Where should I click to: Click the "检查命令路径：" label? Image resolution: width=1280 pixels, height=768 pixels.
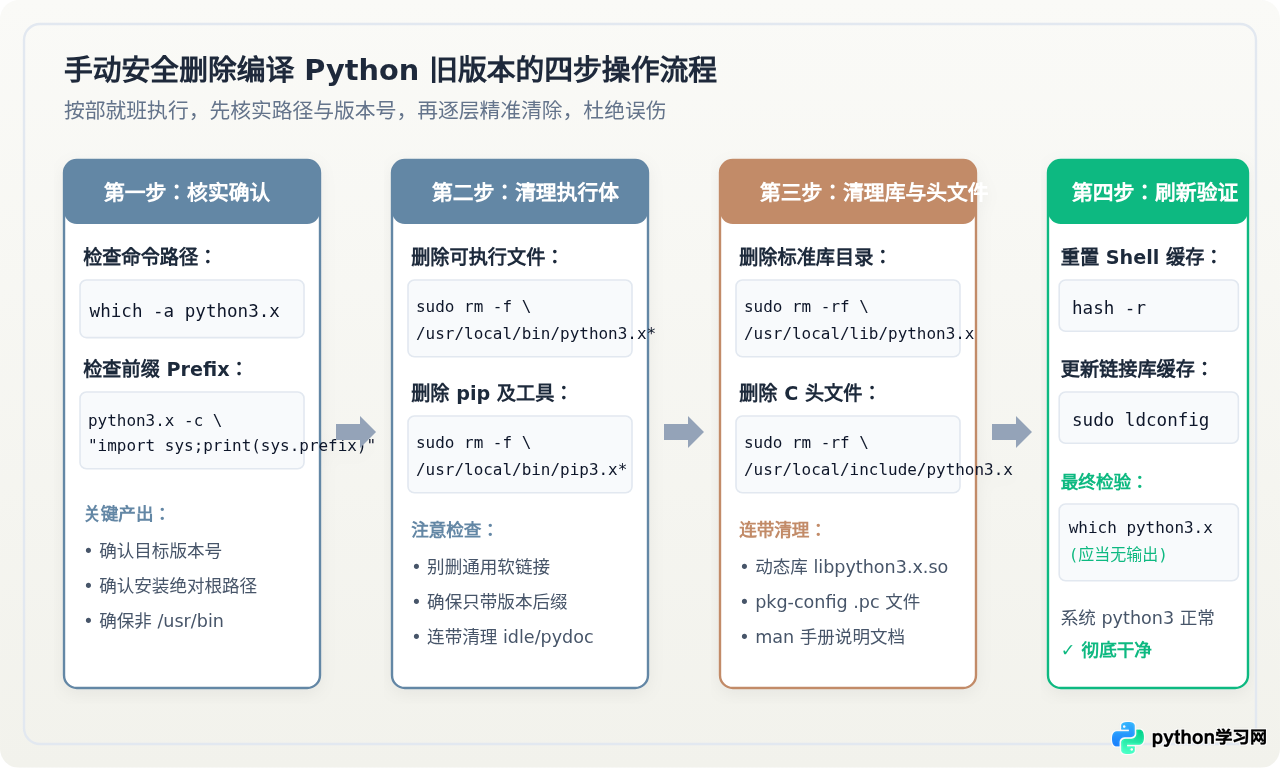[x=149, y=257]
